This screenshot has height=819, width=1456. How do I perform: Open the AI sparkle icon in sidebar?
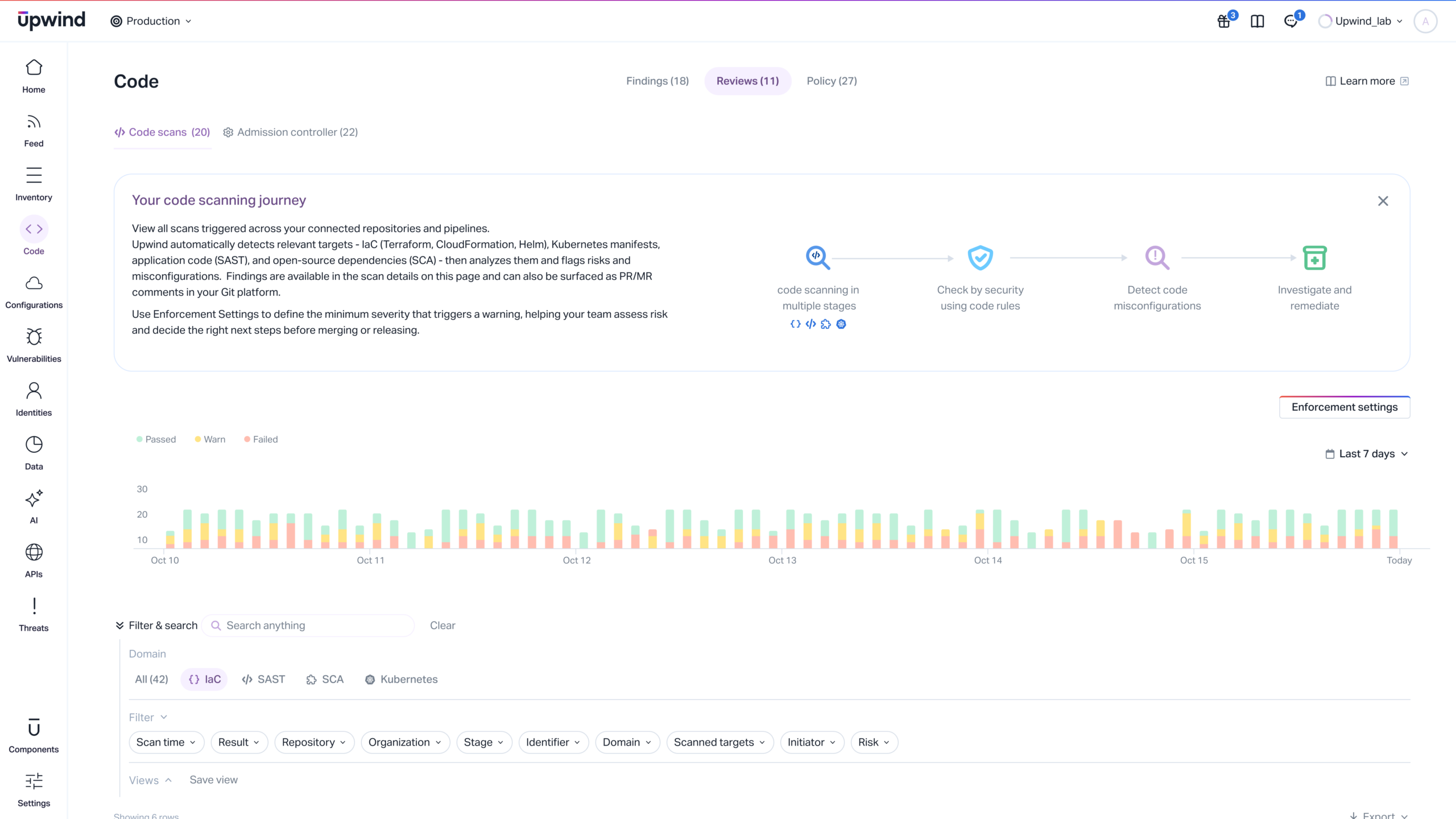[34, 499]
